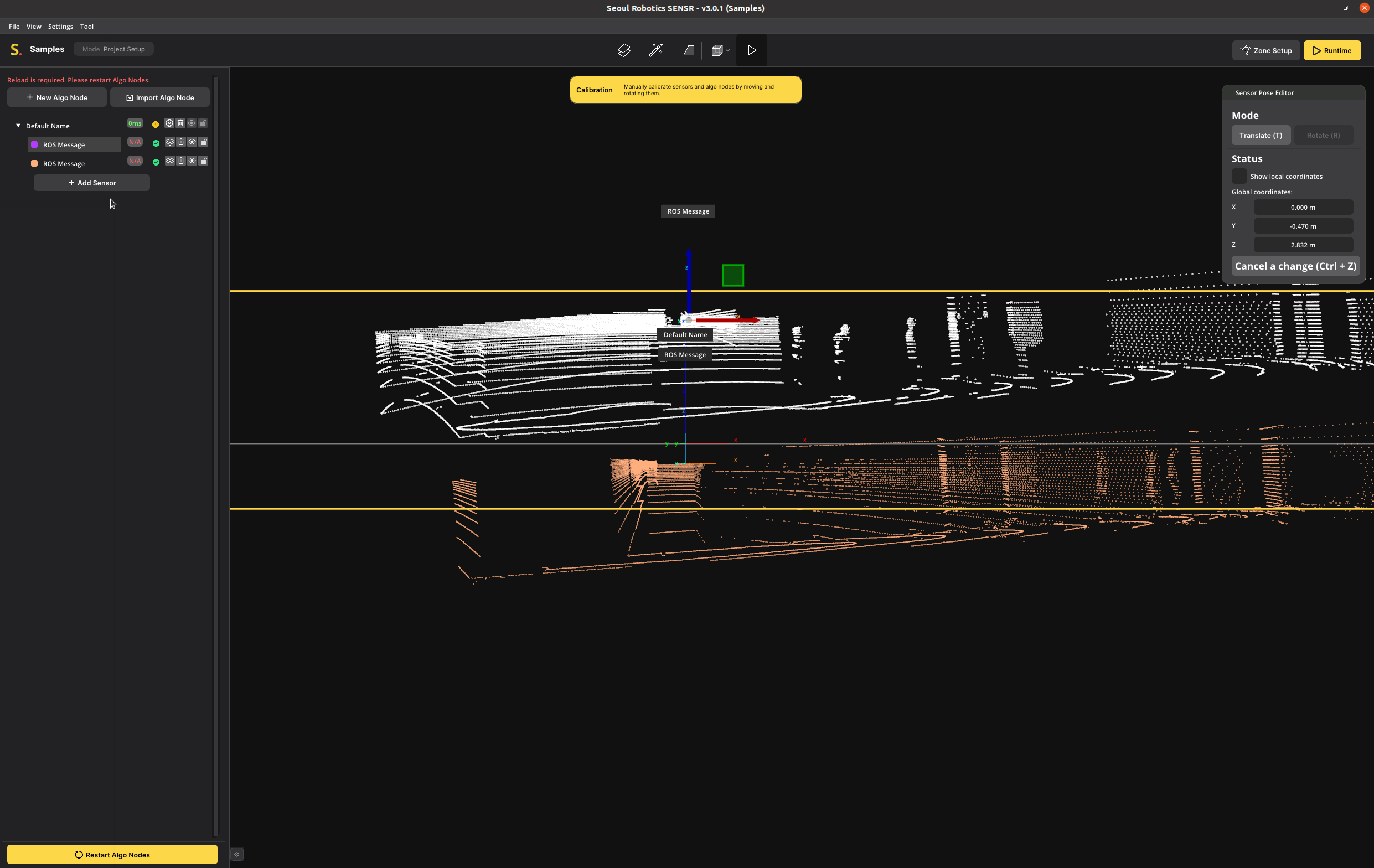Open the File menu
1374x868 pixels.
[x=14, y=26]
